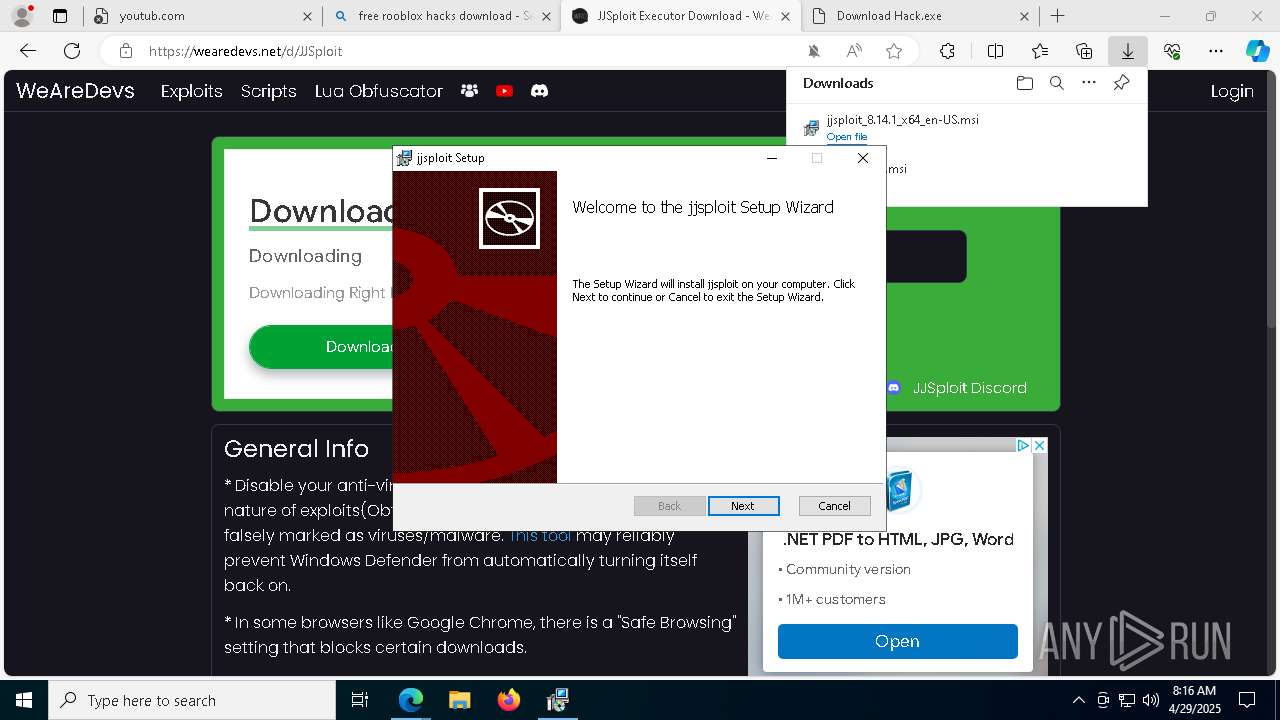Open Read aloud icon in address bar
Screen dimensions: 1280x720
(x=854, y=51)
